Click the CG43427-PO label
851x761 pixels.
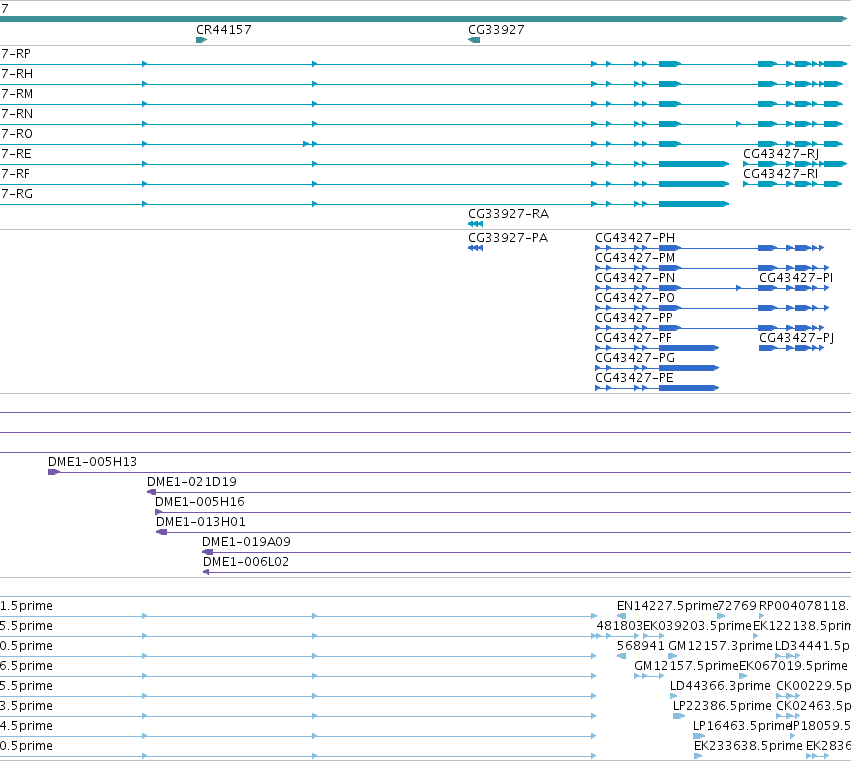[x=635, y=298]
